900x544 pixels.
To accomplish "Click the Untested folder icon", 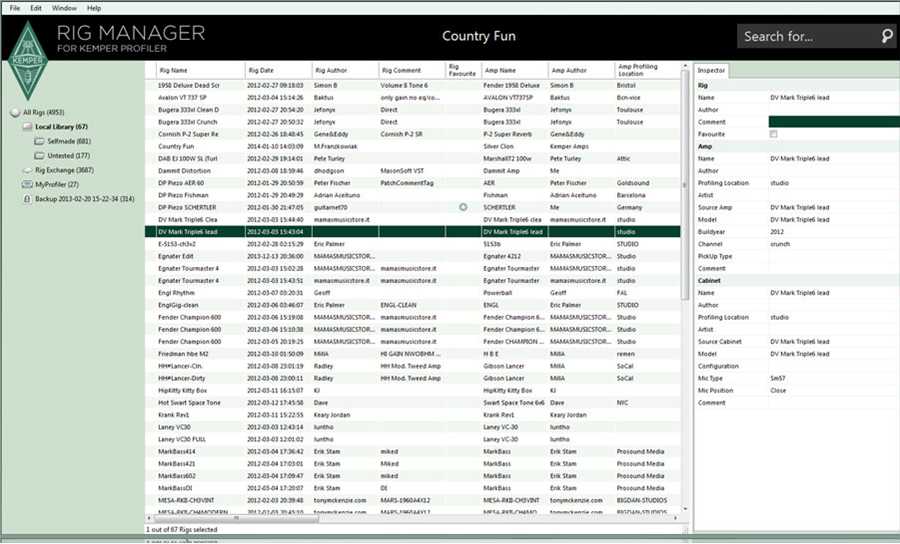I will [39, 156].
